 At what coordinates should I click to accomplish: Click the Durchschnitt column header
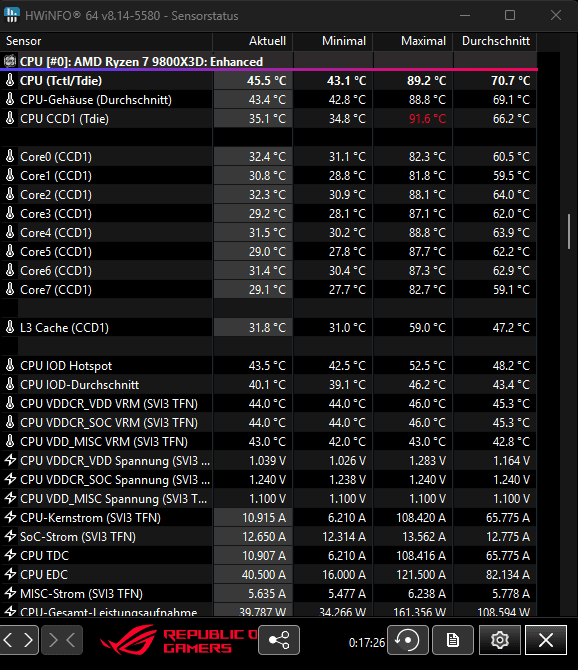tap(495, 41)
